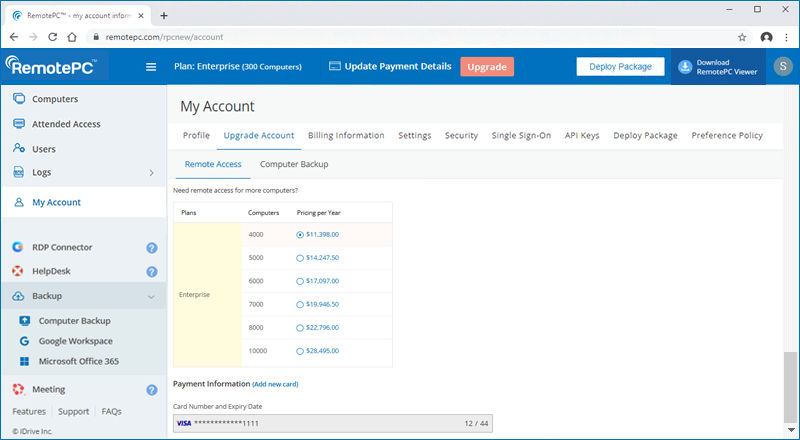Image resolution: width=800 pixels, height=440 pixels.
Task: Collapse the Backup sidebar section
Action: pyautogui.click(x=151, y=297)
